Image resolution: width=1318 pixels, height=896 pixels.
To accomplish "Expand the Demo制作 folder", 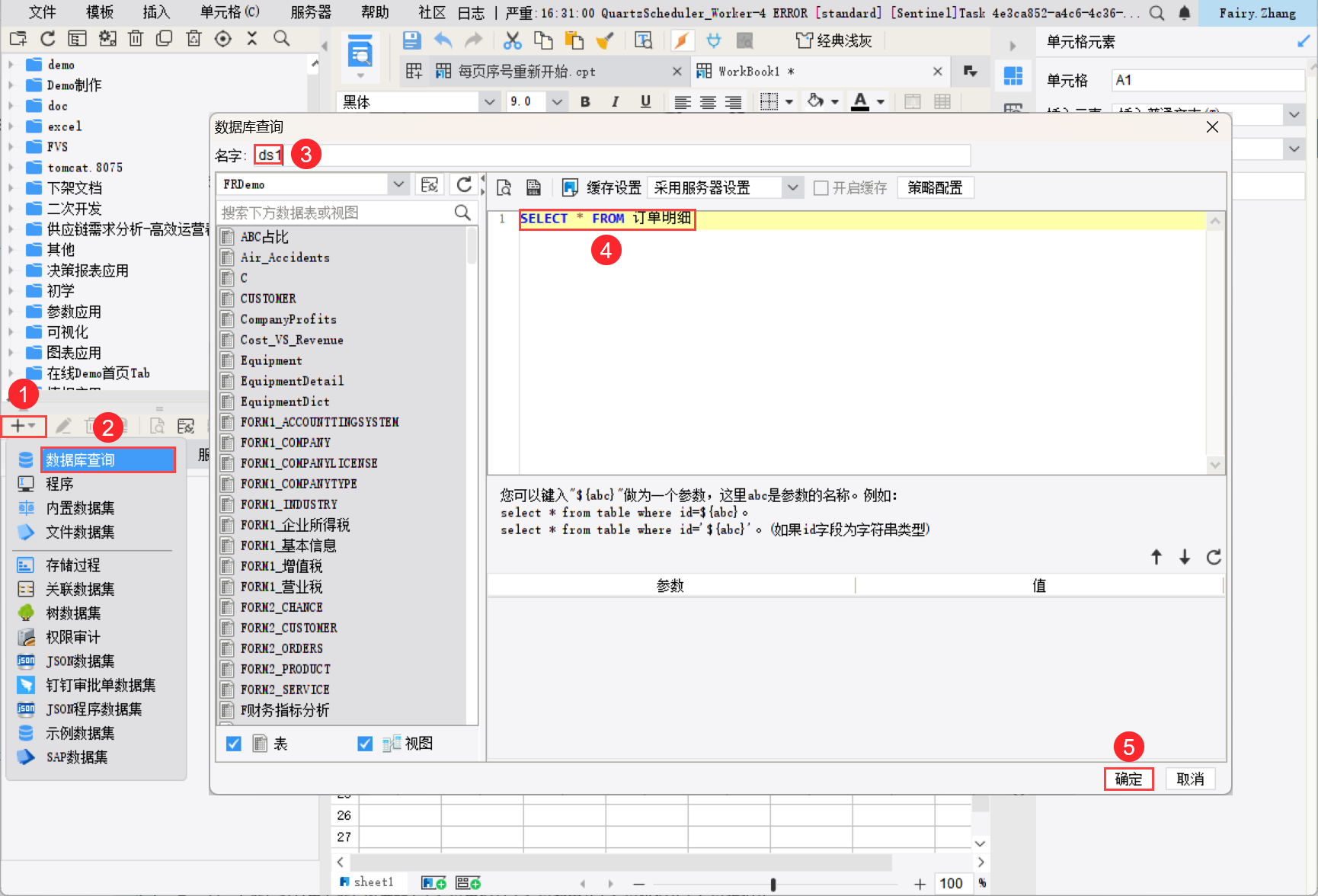I will (x=11, y=85).
